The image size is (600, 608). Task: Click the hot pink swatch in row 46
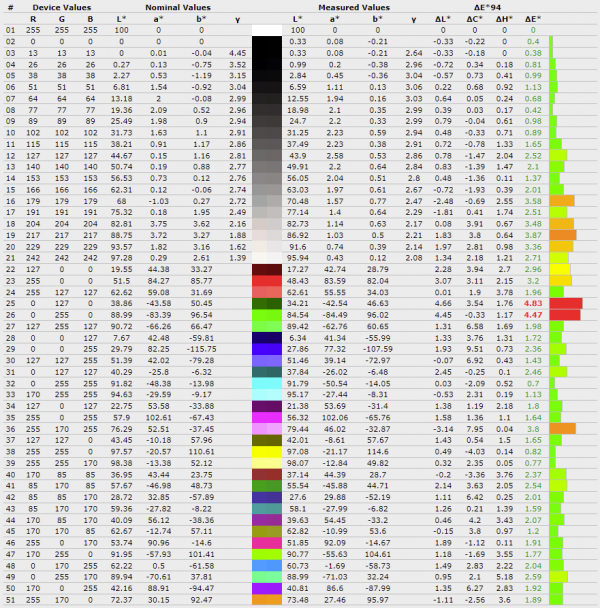pyautogui.click(x=267, y=543)
